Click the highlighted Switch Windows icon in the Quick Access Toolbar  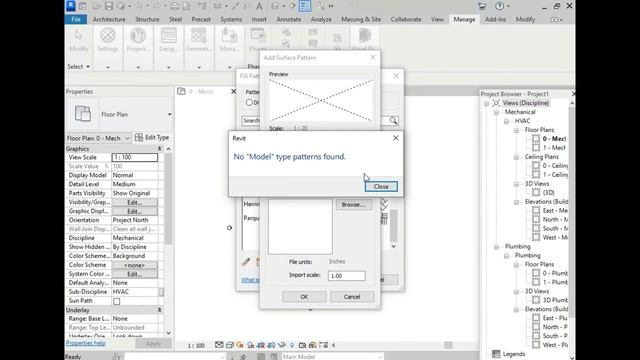(x=305, y=6)
